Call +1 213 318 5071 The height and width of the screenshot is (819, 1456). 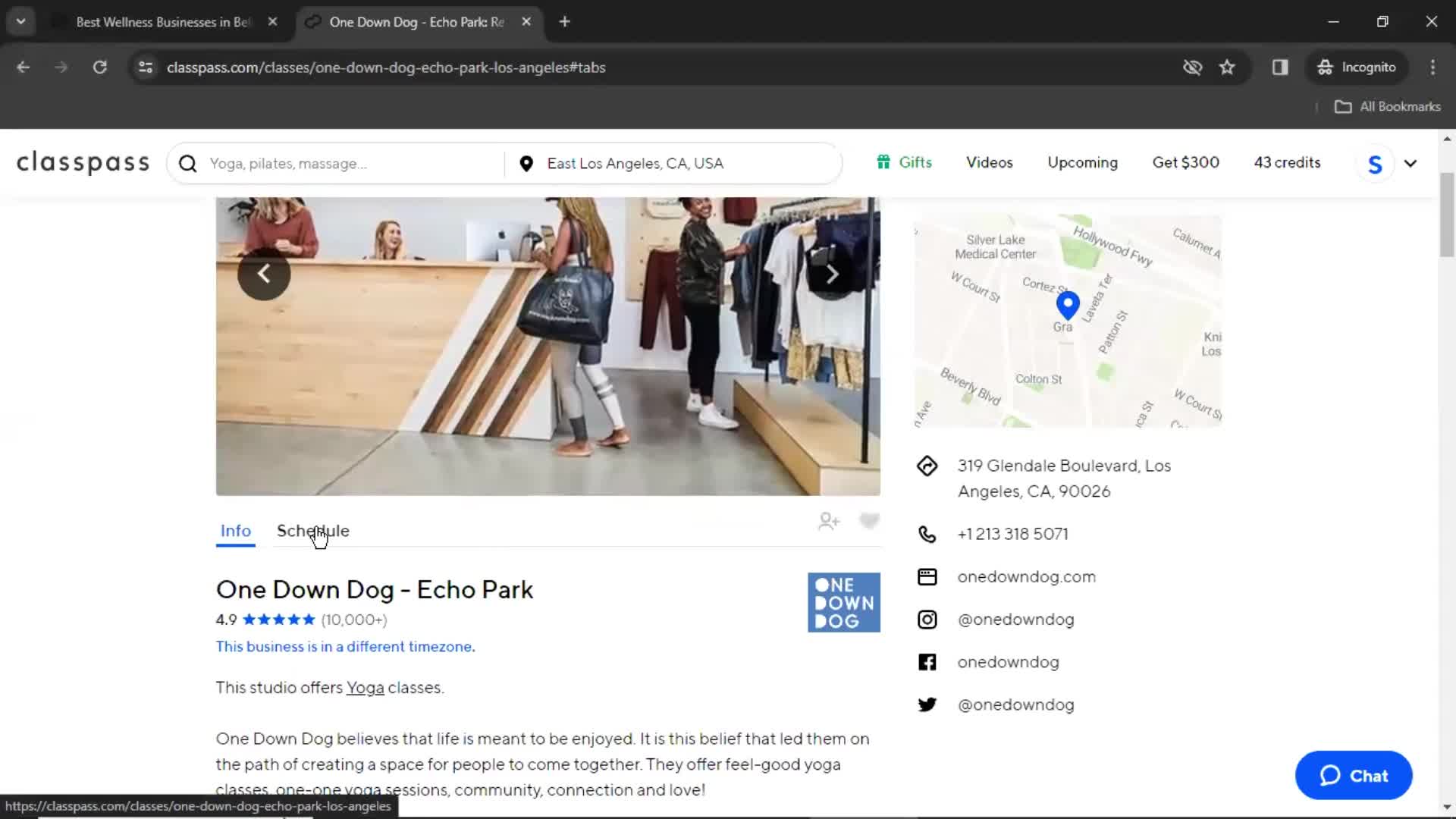(1012, 534)
